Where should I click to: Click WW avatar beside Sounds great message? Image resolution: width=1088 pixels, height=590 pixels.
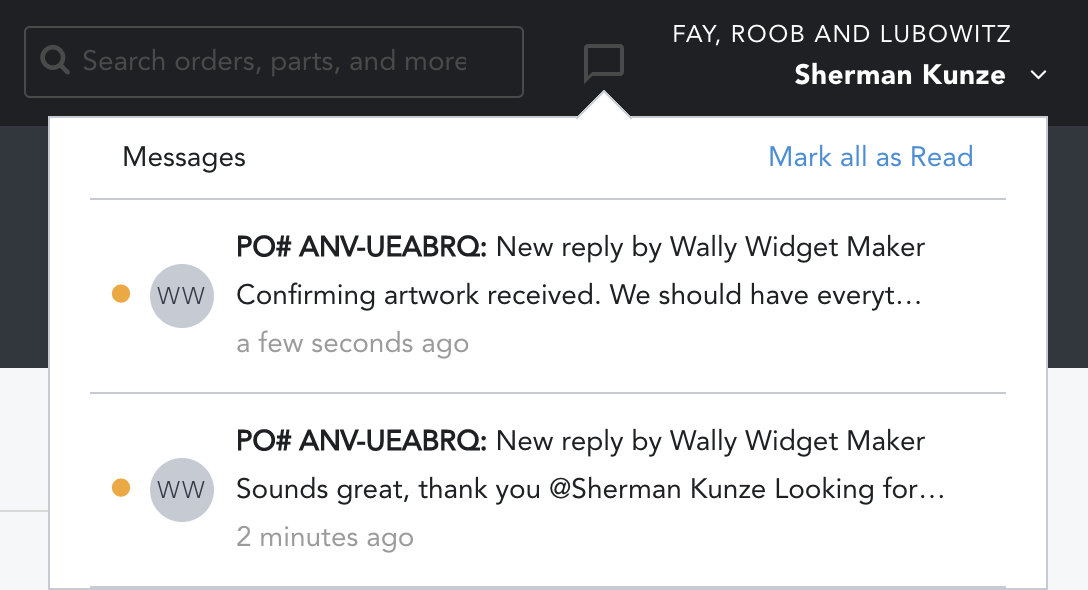(181, 490)
